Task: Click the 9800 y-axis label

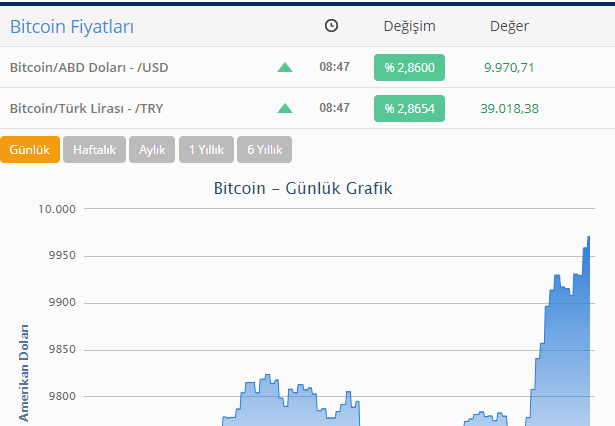Action: coord(62,396)
